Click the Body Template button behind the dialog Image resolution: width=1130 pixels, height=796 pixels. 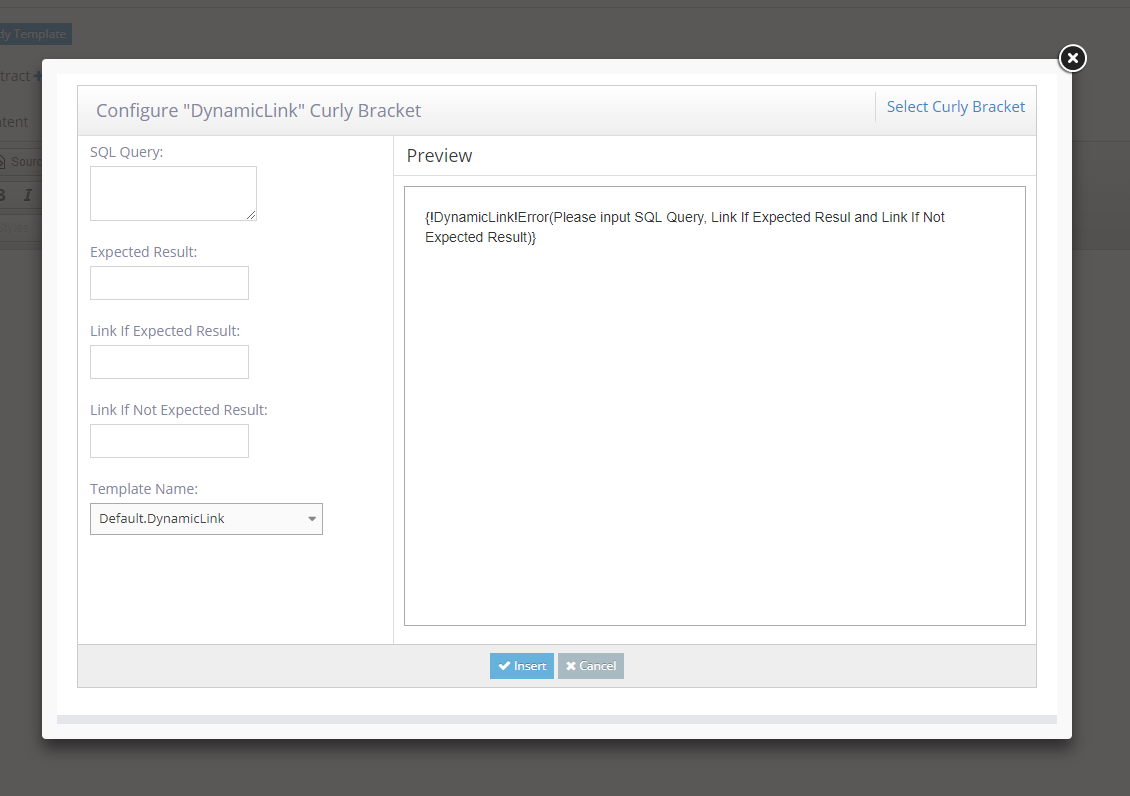click(34, 34)
